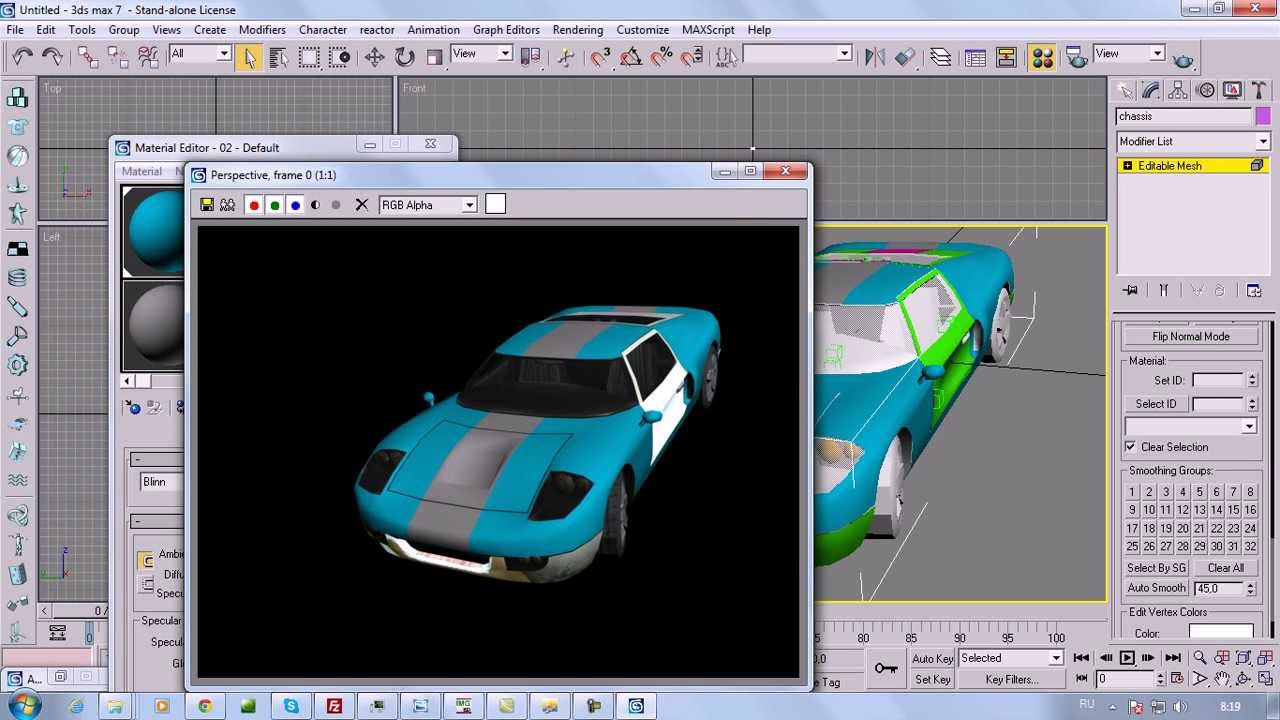This screenshot has height=720, width=1280.
Task: Open the MAXScript menu
Action: [x=708, y=30]
